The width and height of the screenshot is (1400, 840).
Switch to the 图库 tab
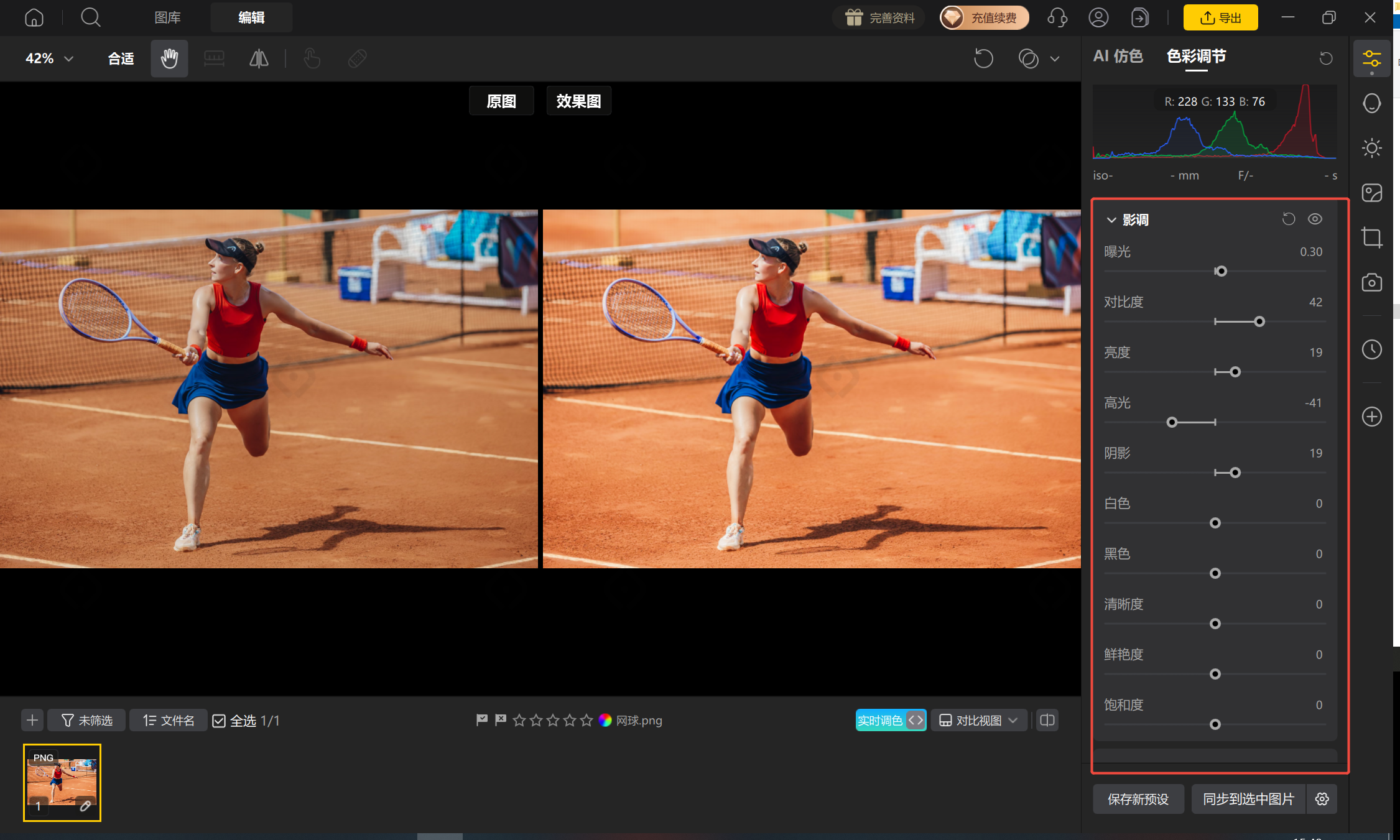pyautogui.click(x=167, y=17)
